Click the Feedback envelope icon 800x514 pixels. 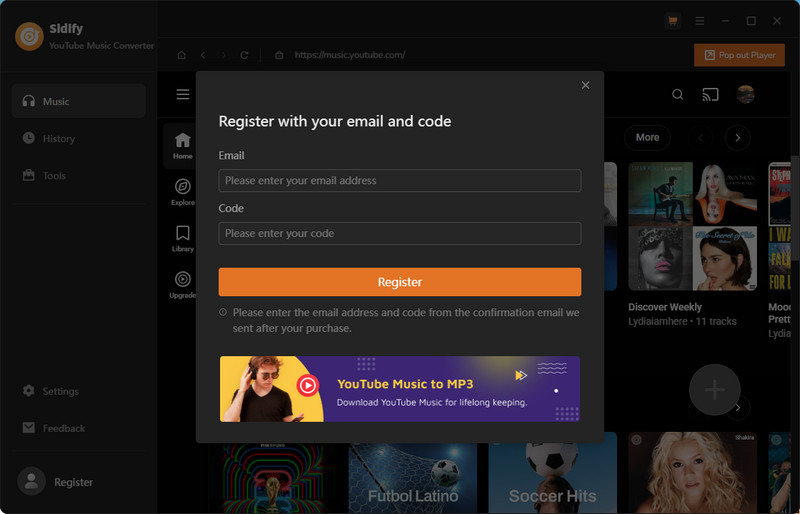29,428
